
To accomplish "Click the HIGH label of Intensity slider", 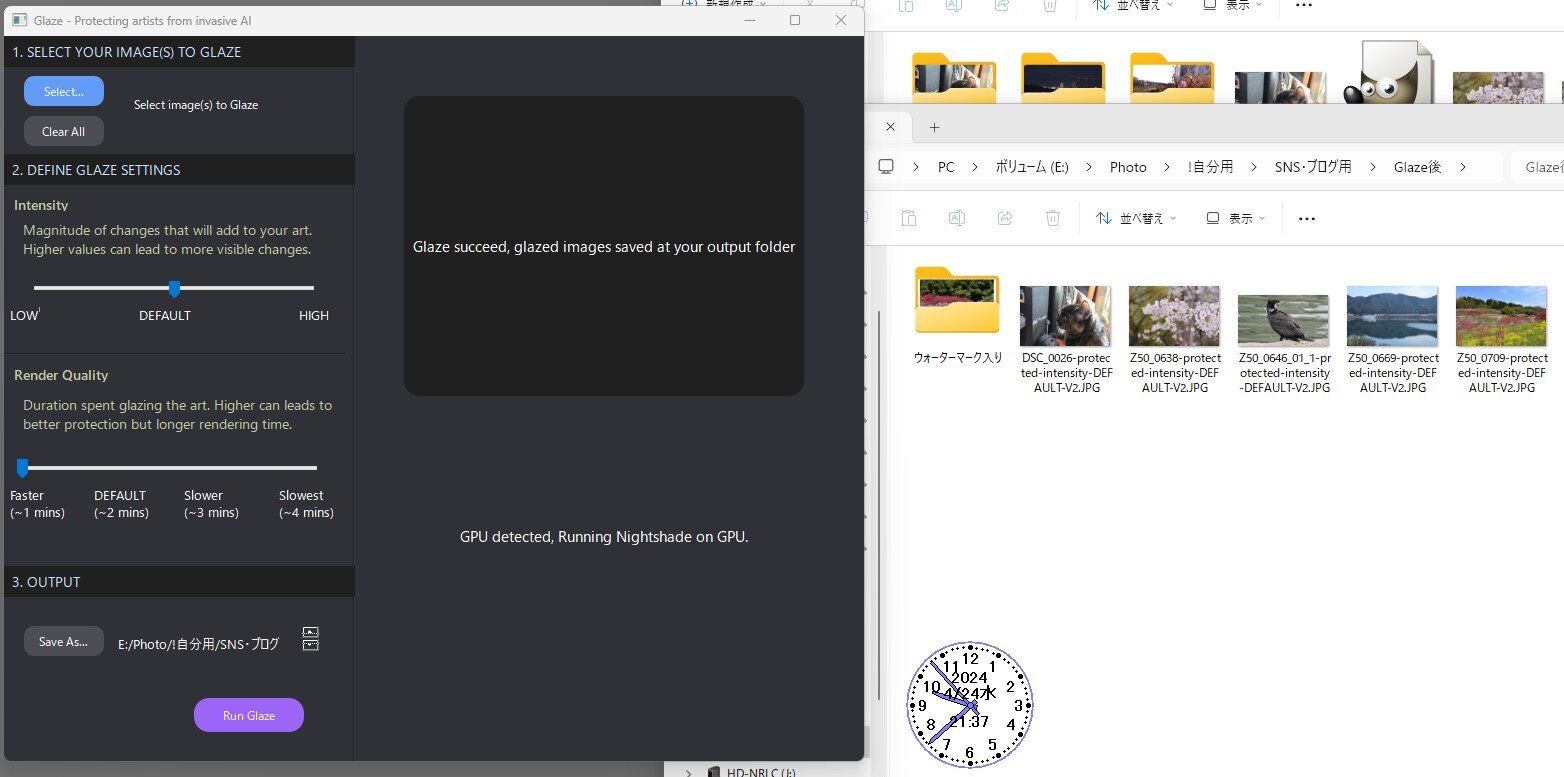I will pyautogui.click(x=314, y=315).
